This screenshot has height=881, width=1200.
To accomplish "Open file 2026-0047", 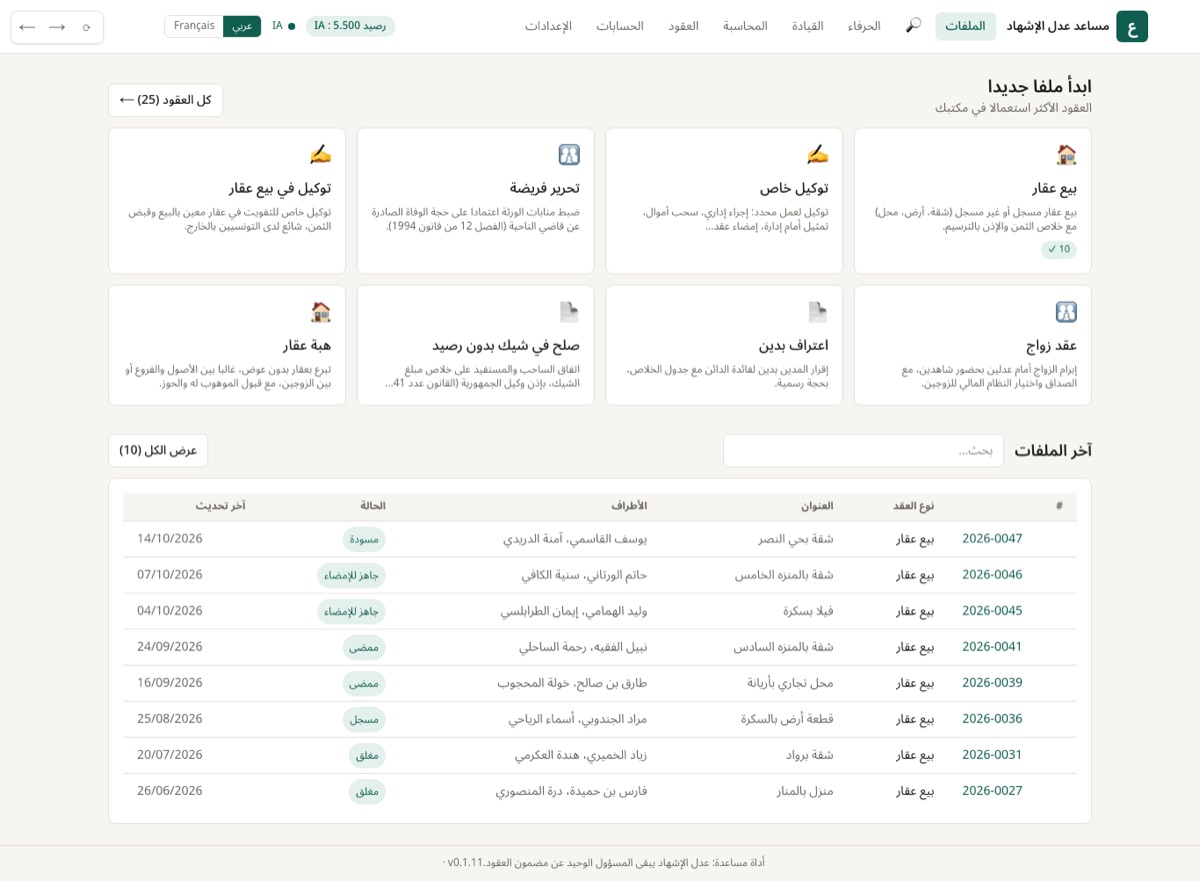I will click(x=992, y=538).
